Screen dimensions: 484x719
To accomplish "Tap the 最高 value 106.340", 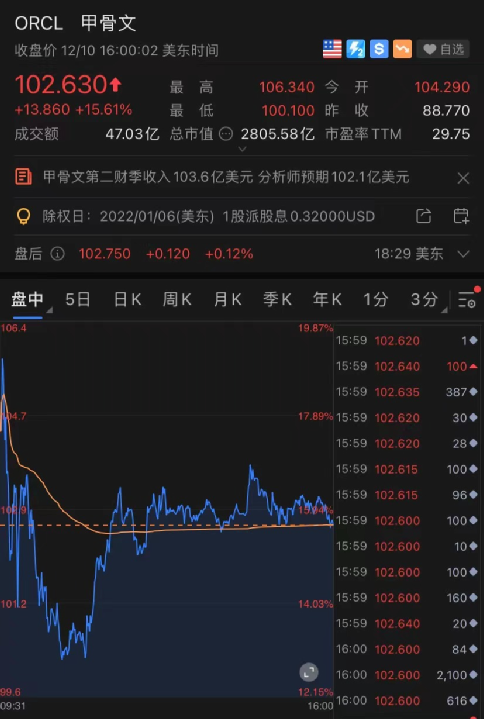I will [x=287, y=87].
